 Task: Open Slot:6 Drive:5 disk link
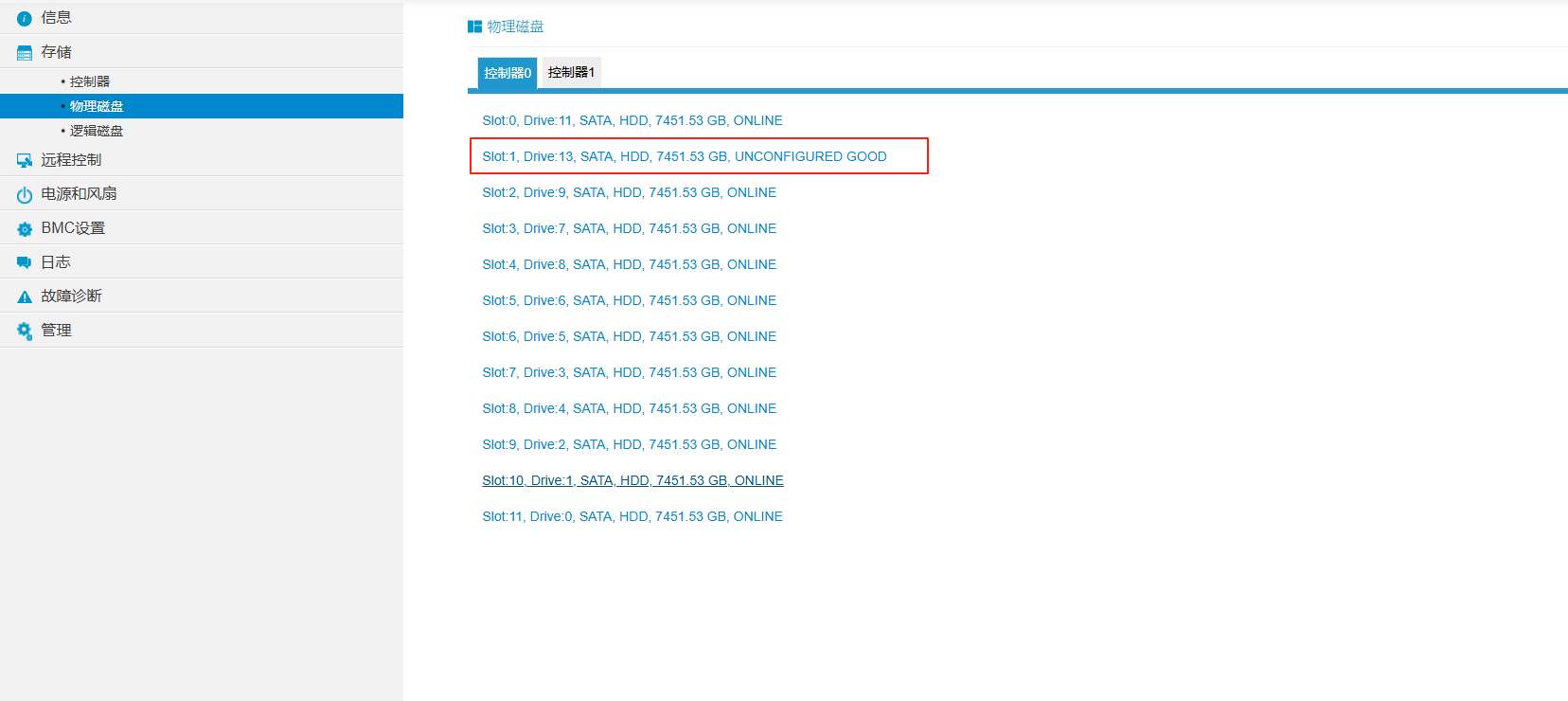(x=630, y=336)
